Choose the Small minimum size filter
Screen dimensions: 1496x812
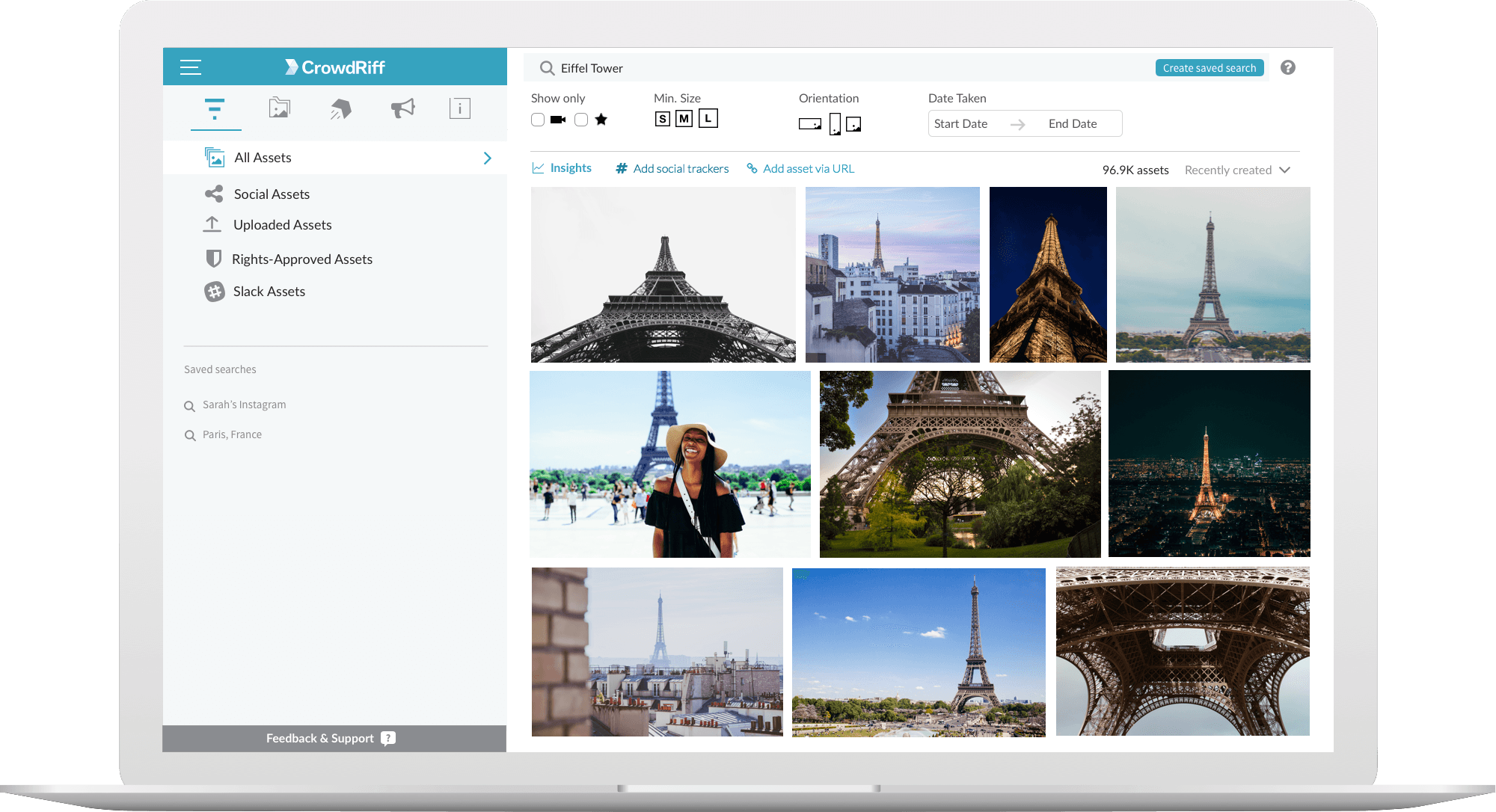[x=662, y=119]
